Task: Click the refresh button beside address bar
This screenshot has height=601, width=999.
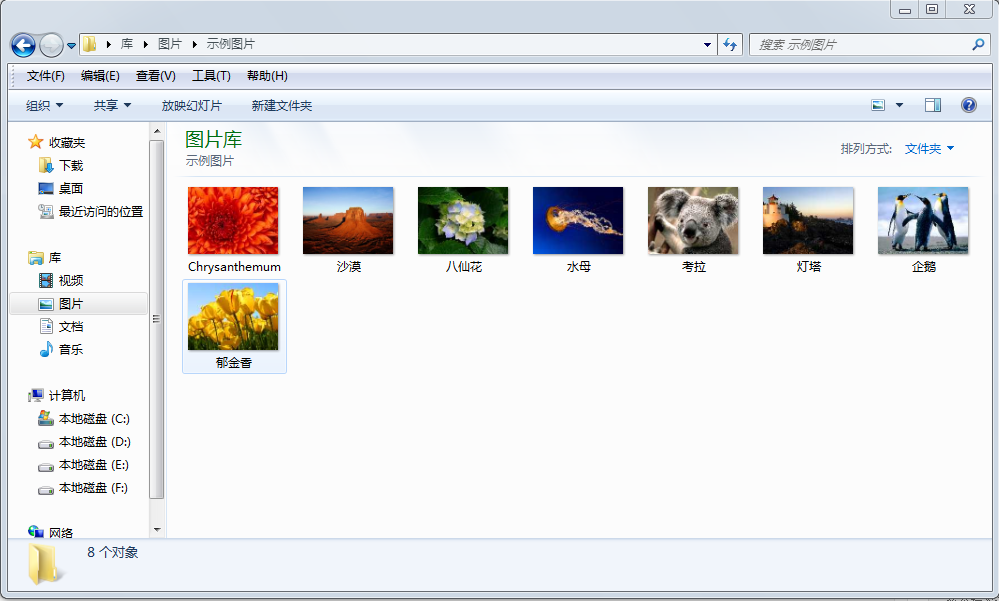Action: 730,45
